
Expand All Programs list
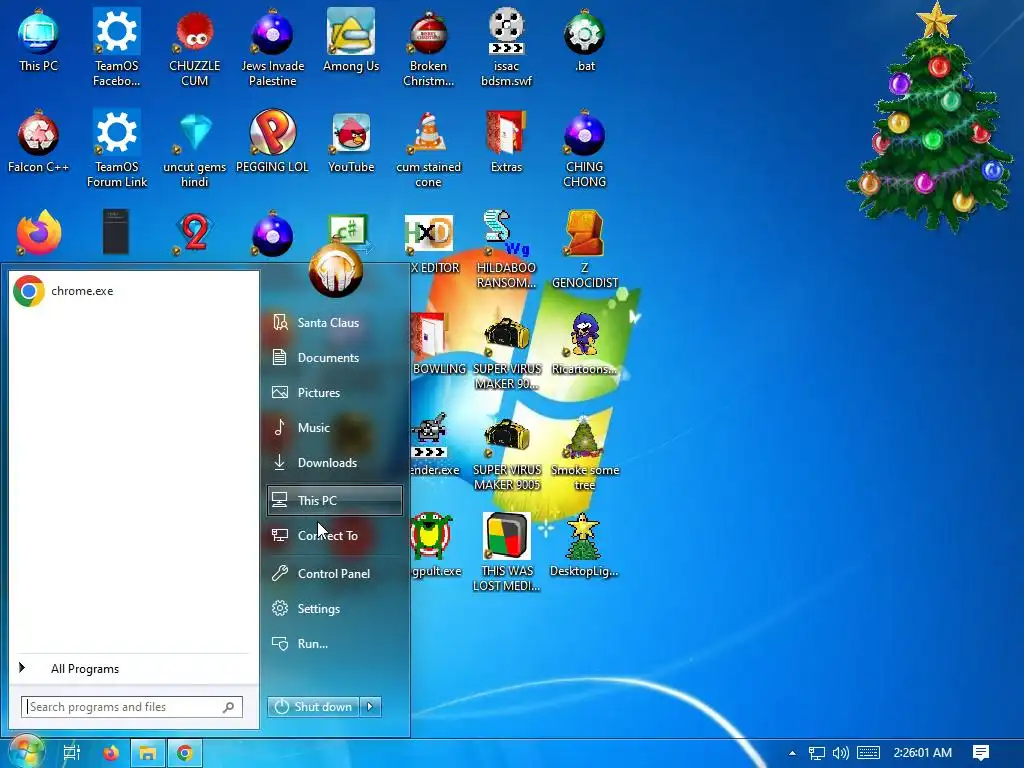click(134, 669)
